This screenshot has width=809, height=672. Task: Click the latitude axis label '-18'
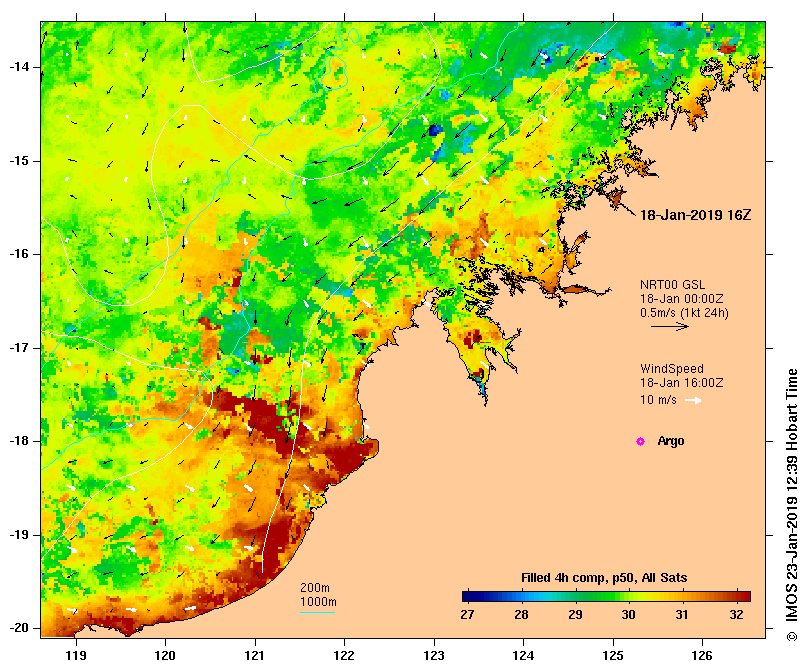coord(19,441)
